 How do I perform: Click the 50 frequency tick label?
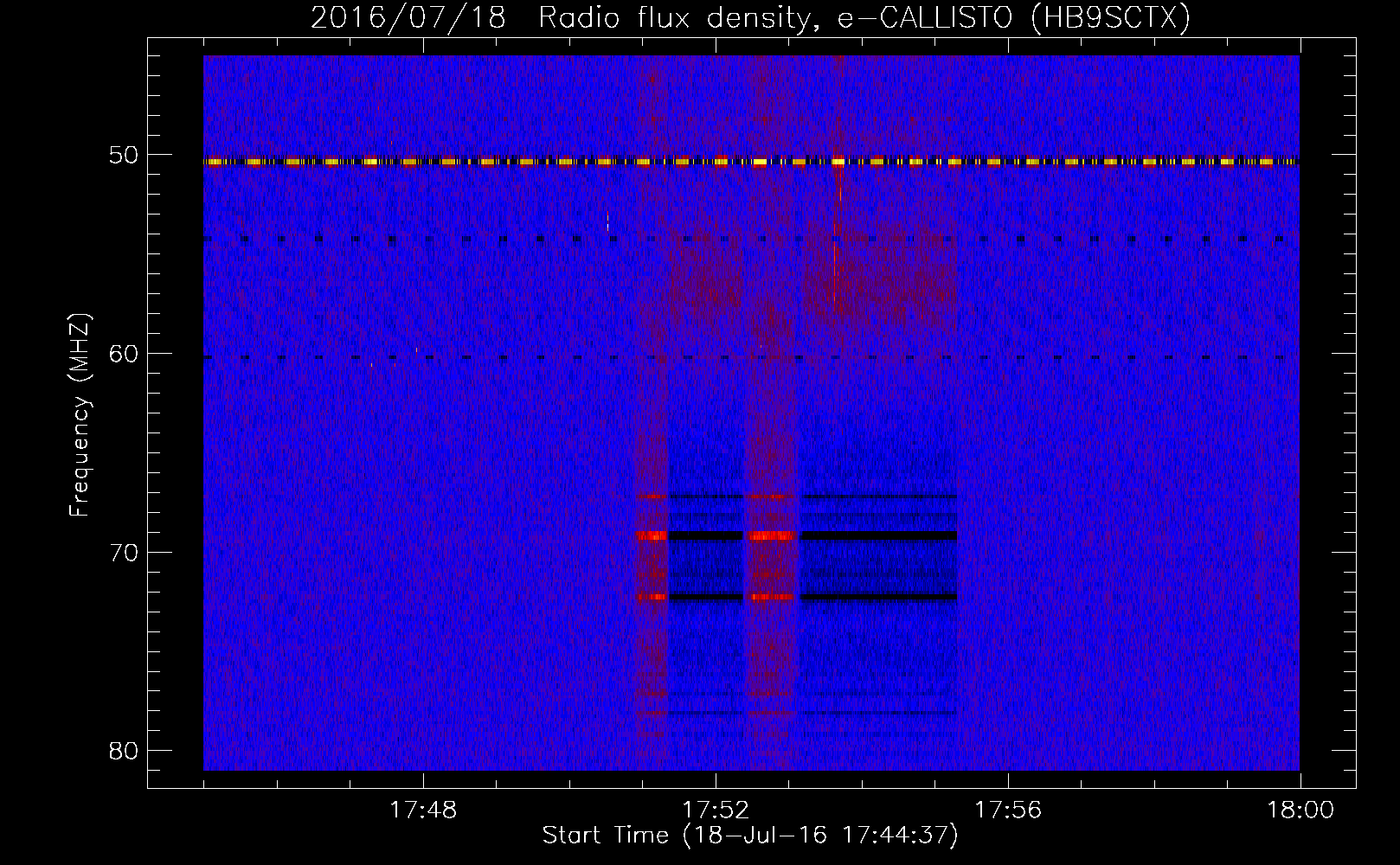[x=124, y=156]
